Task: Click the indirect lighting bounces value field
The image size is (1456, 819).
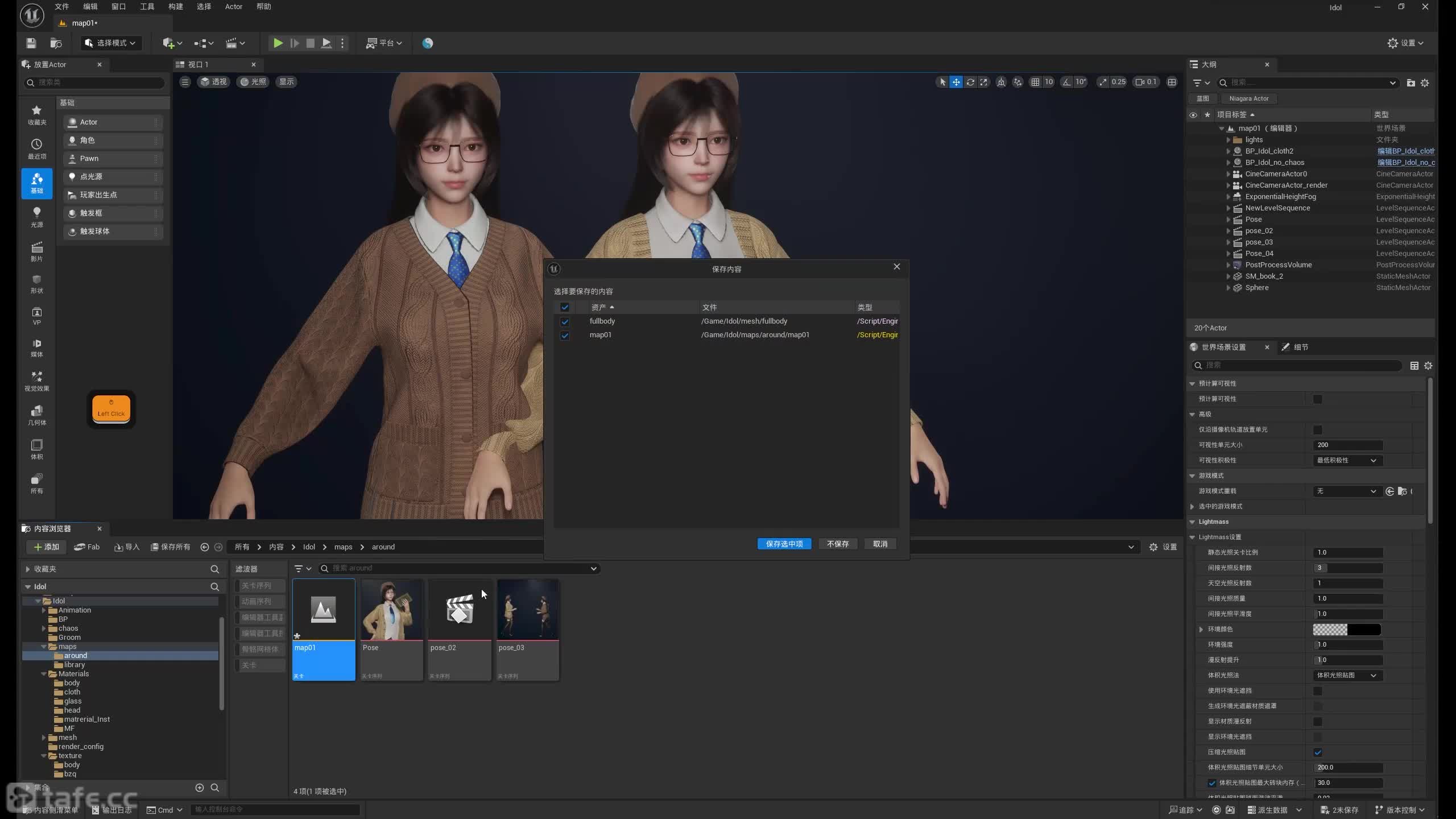Action: (1349, 568)
